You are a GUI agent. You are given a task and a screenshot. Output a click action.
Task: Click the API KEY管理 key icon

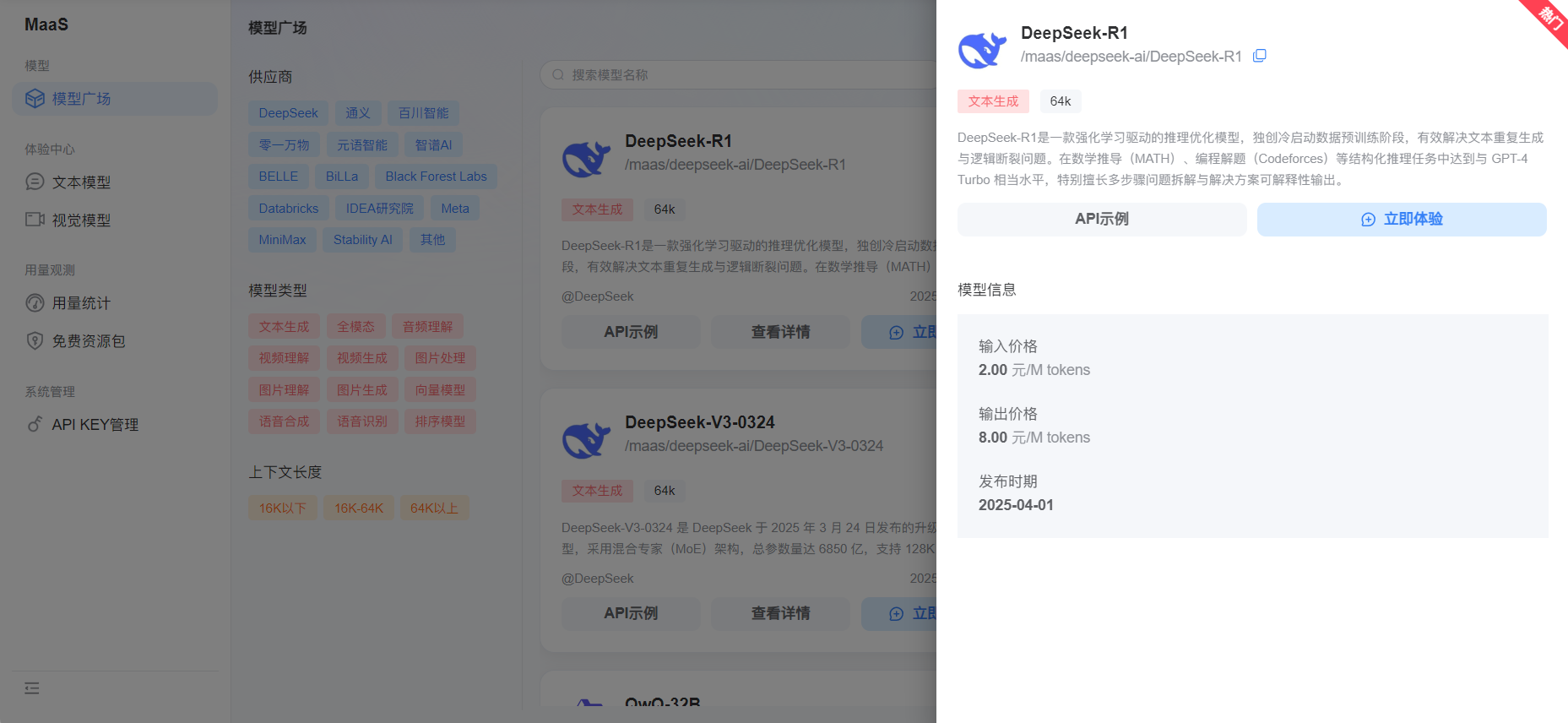pyautogui.click(x=35, y=424)
